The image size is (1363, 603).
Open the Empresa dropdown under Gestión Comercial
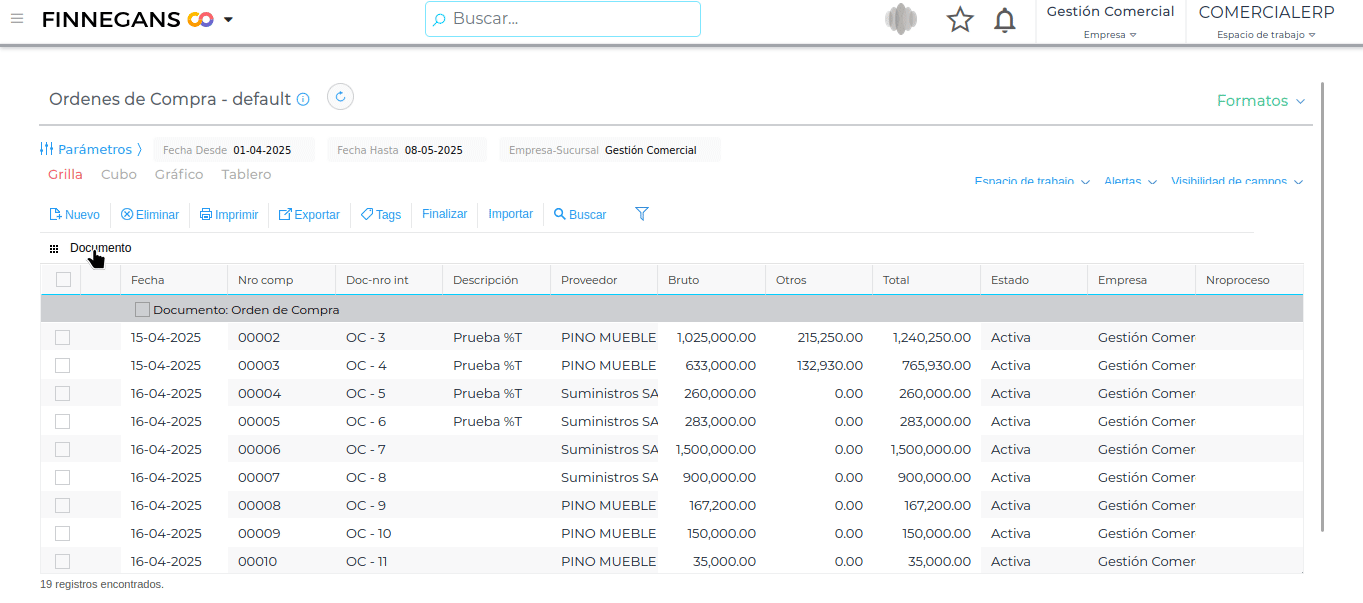click(1110, 35)
